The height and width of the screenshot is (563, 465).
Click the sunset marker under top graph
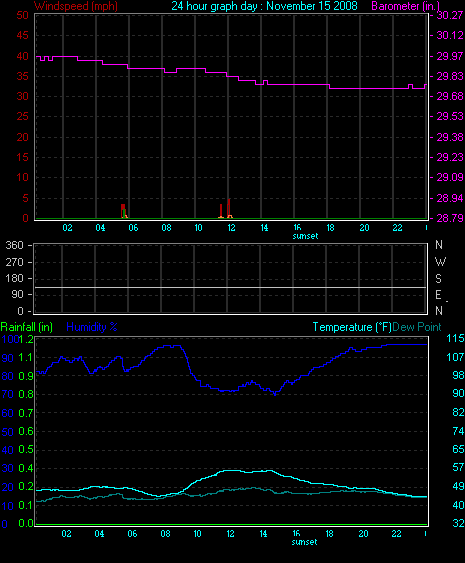pyautogui.click(x=305, y=236)
